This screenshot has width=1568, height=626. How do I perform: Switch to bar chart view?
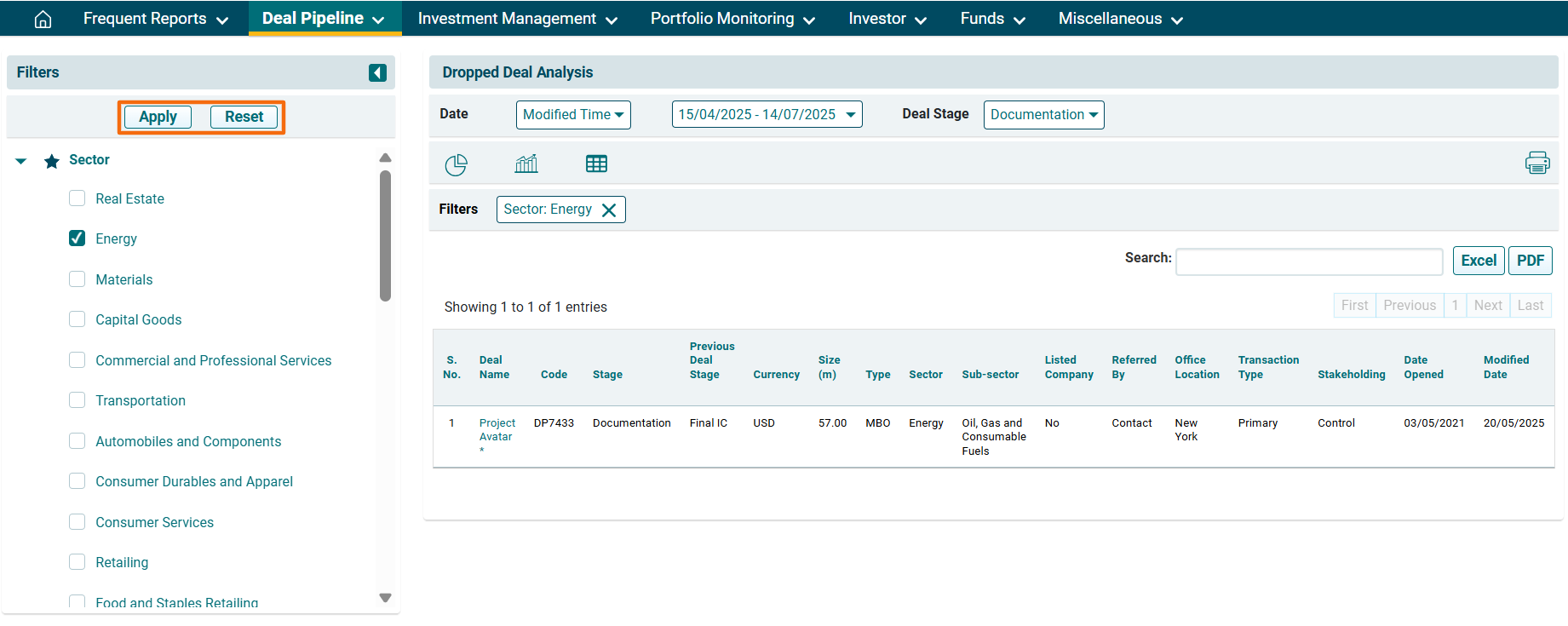tap(526, 164)
